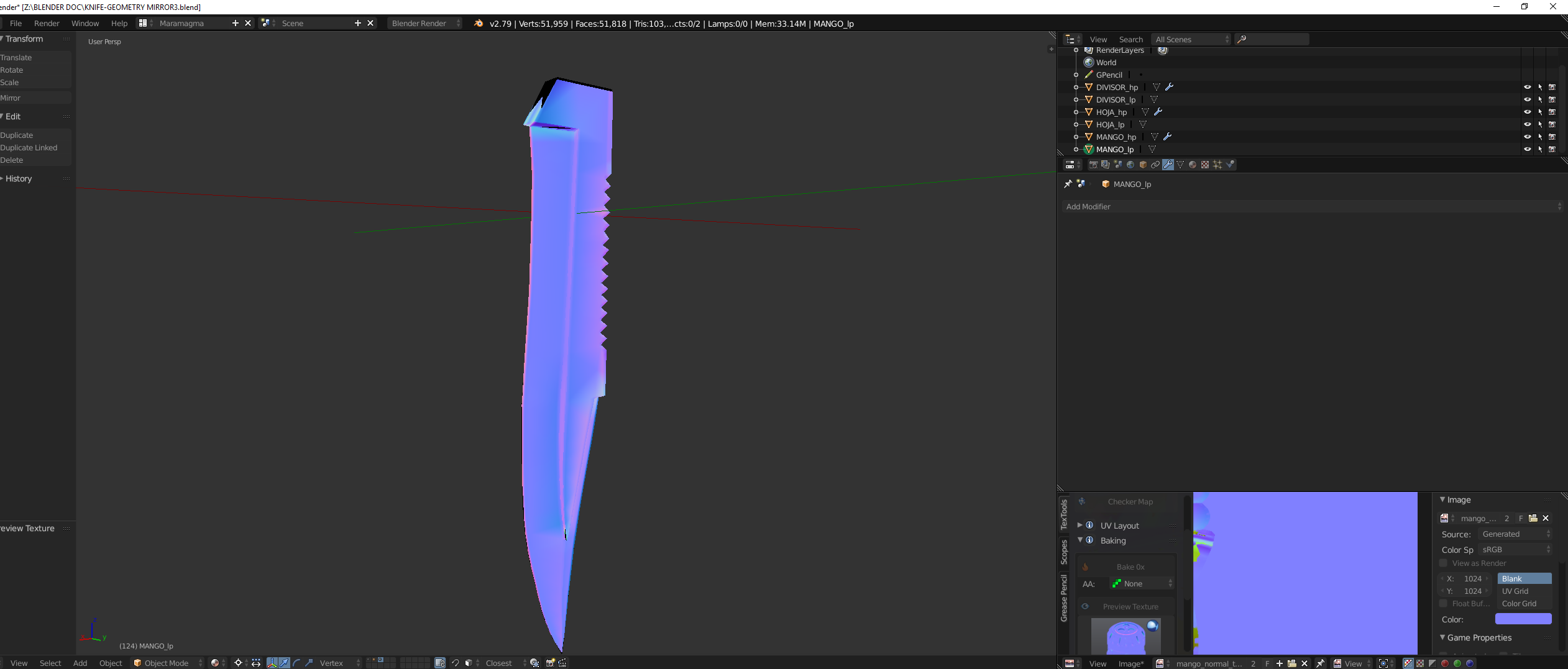1568x669 pixels.
Task: Open the Window menu
Action: pos(85,23)
